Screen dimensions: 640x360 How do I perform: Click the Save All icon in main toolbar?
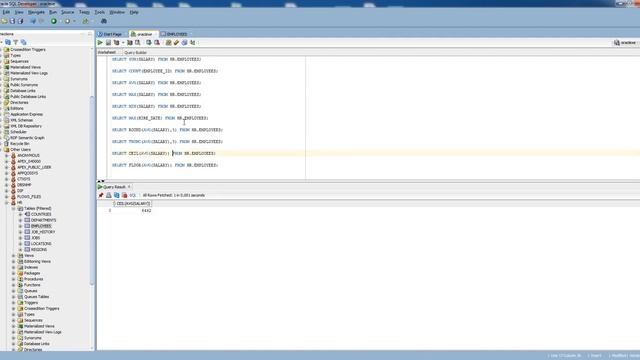(20, 21)
